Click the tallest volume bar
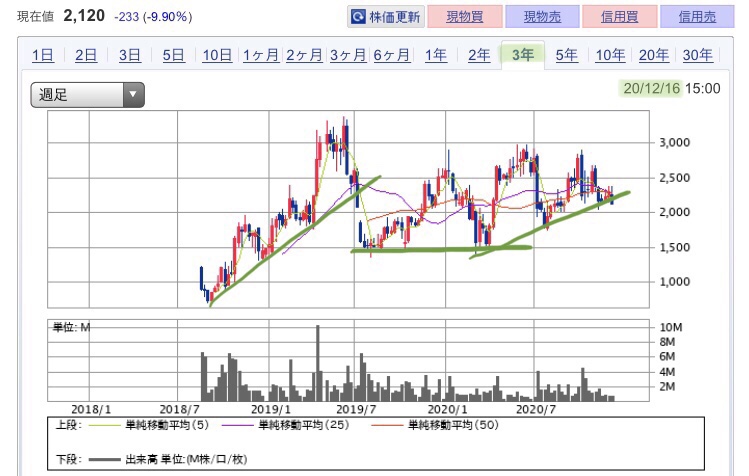This screenshot has height=476, width=749. pyautogui.click(x=318, y=363)
